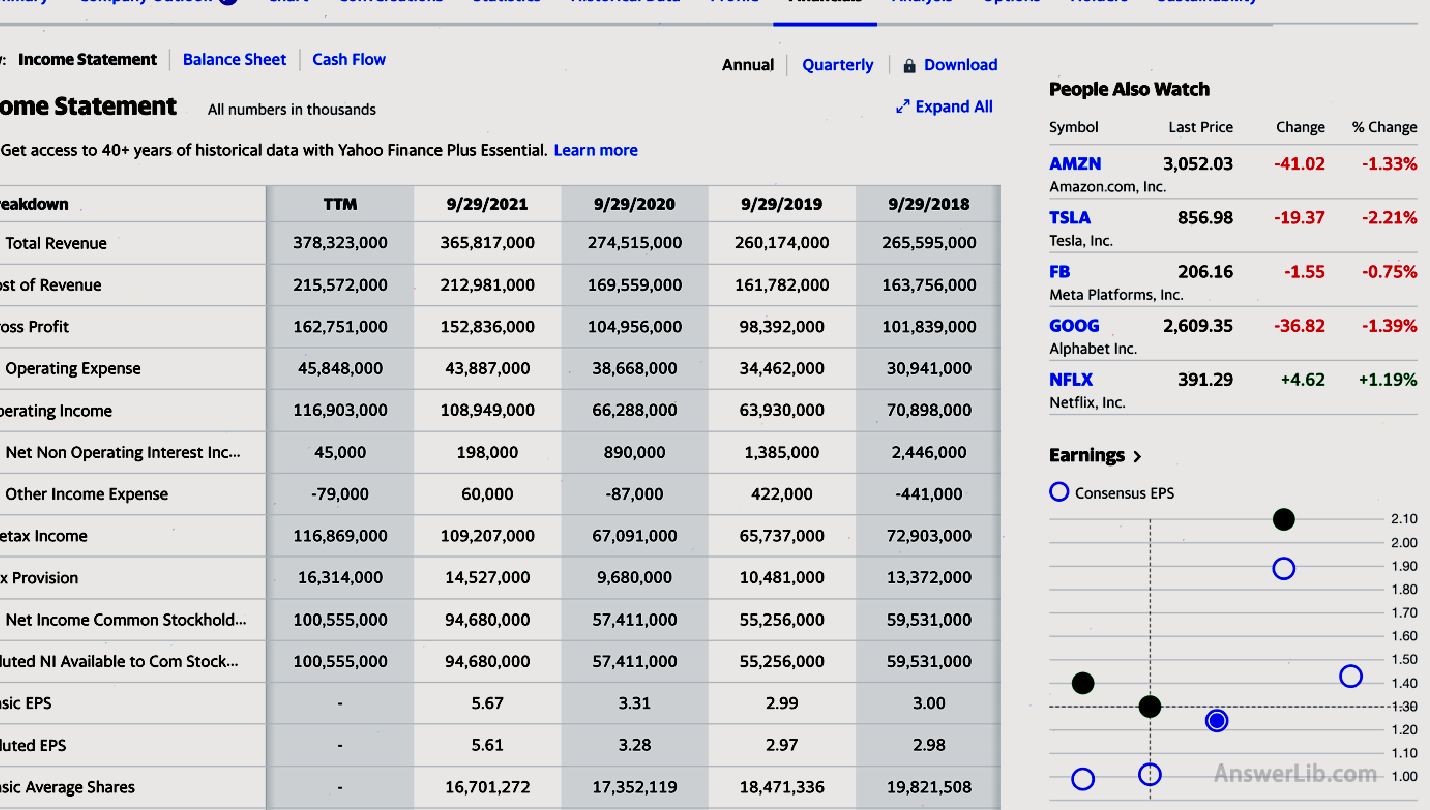Show Quarterly figures
This screenshot has height=810, width=1430.
tap(838, 65)
